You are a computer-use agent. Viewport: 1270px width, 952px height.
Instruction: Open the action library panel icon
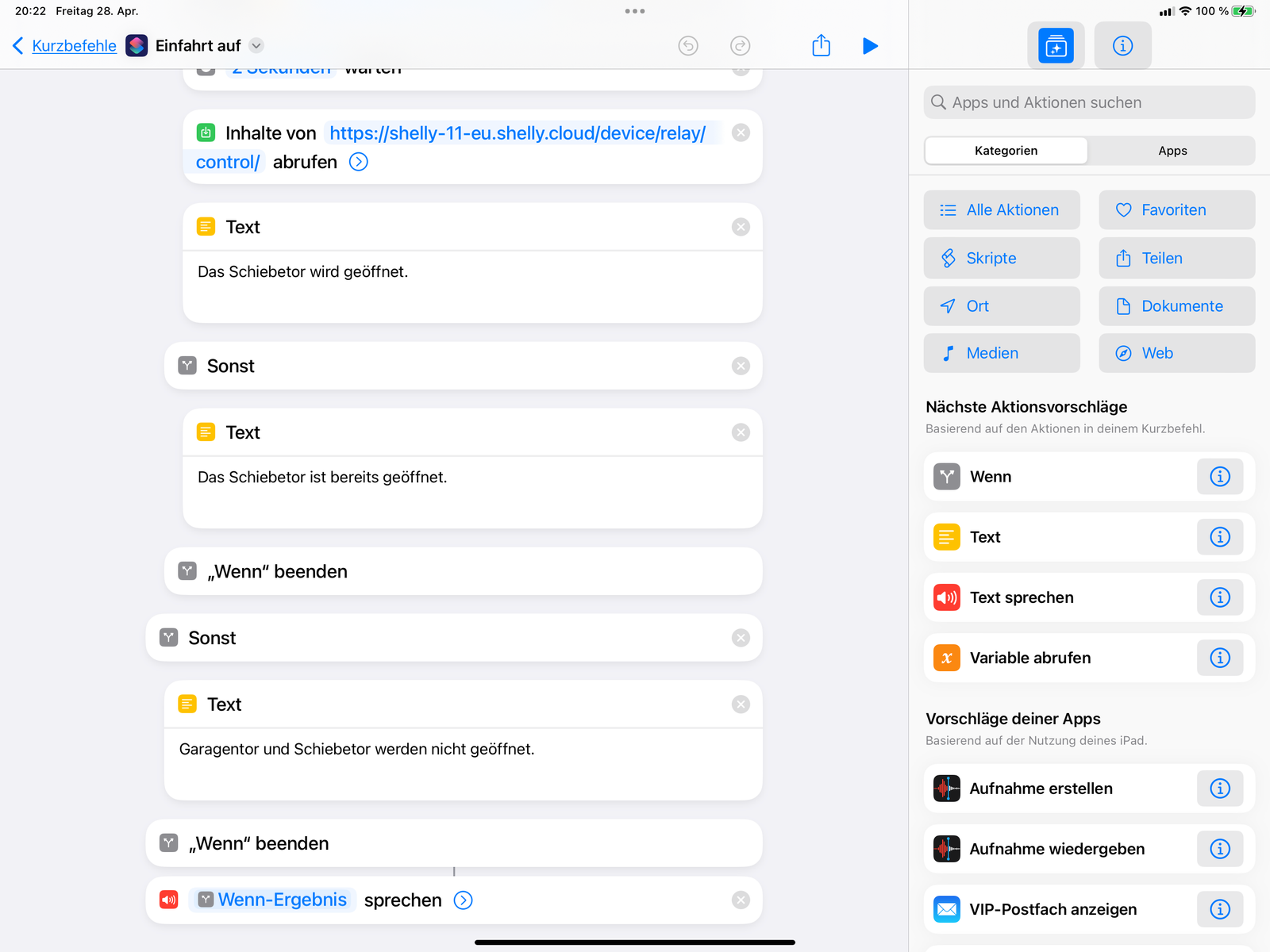(1056, 46)
